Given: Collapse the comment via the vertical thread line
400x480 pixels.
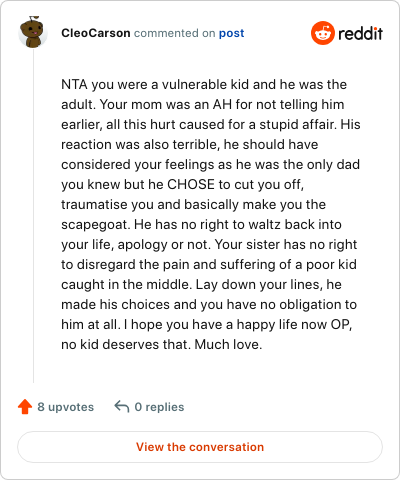Looking at the screenshot, I should (33, 216).
